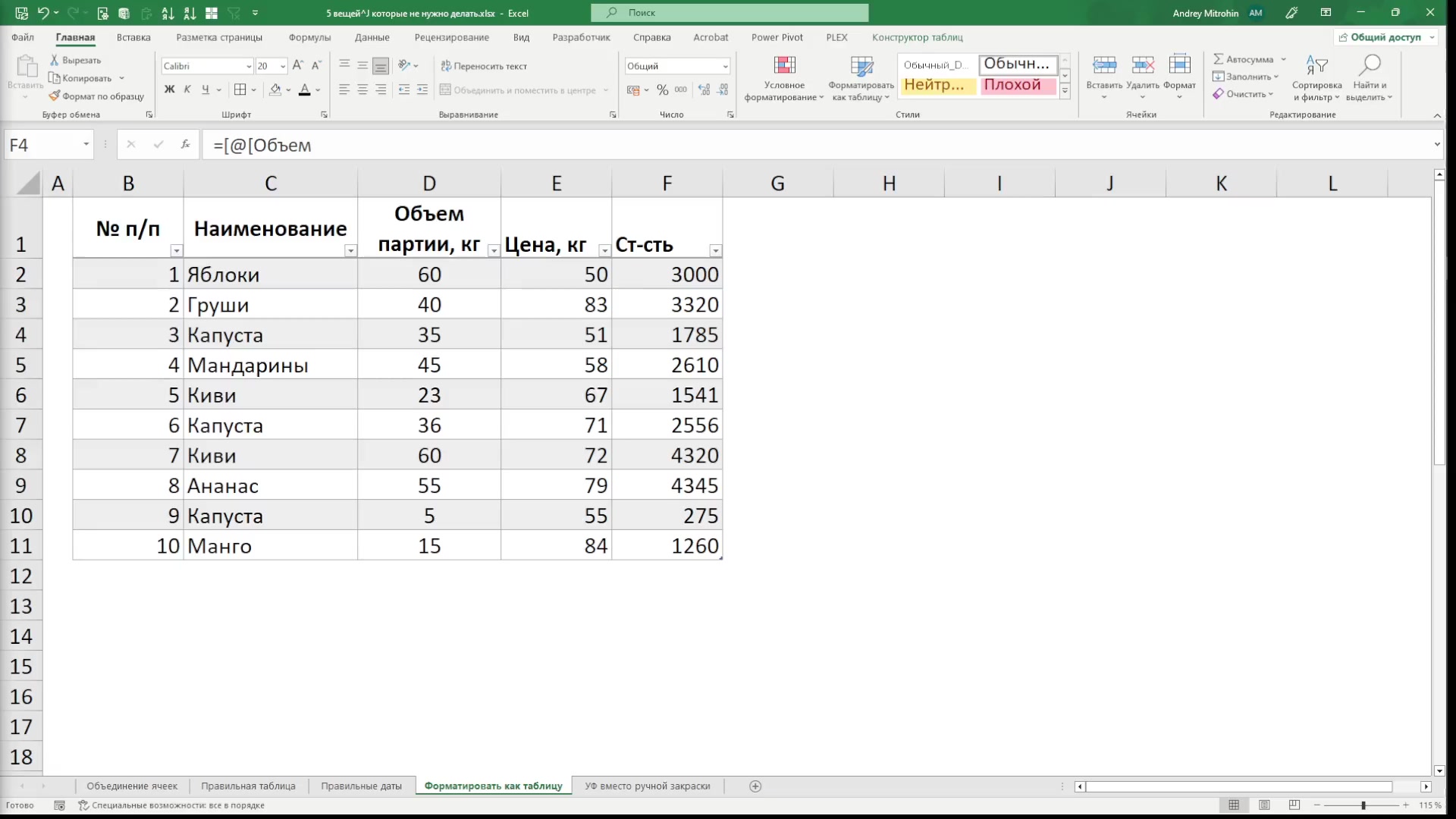Open the Общий number format dropdown
The height and width of the screenshot is (819, 1456).
coord(725,66)
